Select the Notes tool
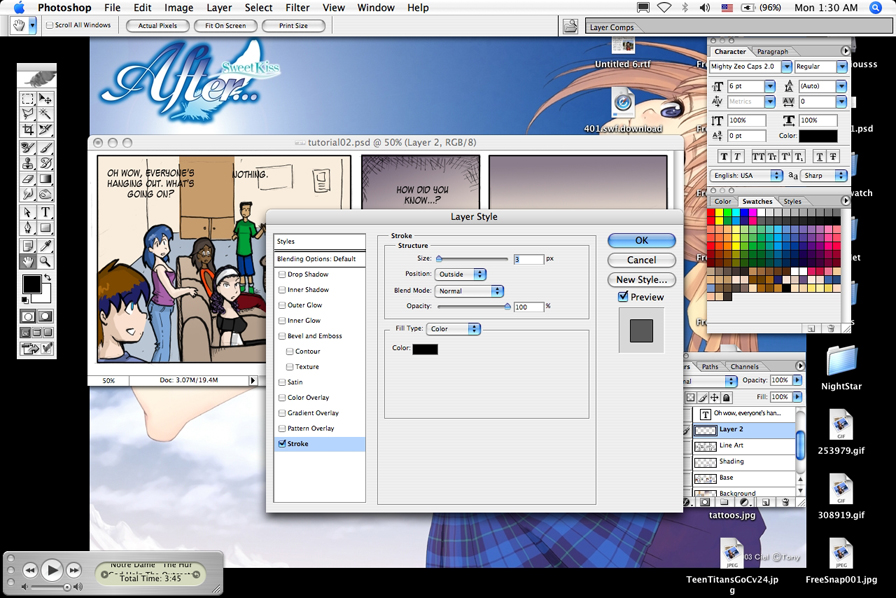This screenshot has width=896, height=598. (x=27, y=246)
